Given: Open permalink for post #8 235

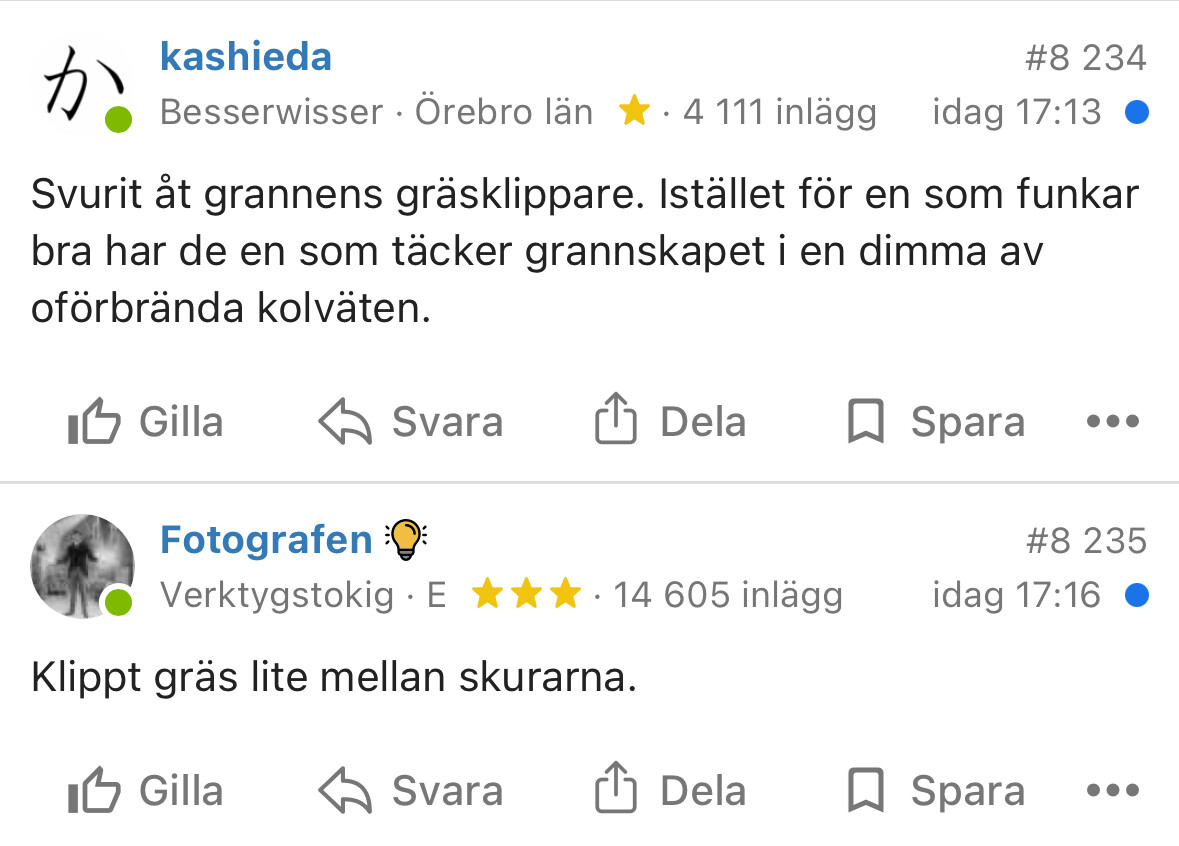Looking at the screenshot, I should coord(1085,542).
